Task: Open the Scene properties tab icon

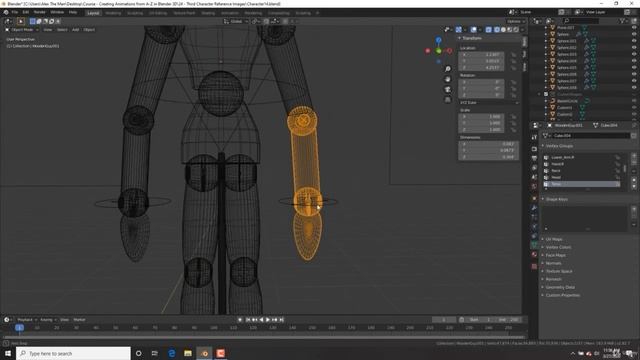Action: [534, 177]
